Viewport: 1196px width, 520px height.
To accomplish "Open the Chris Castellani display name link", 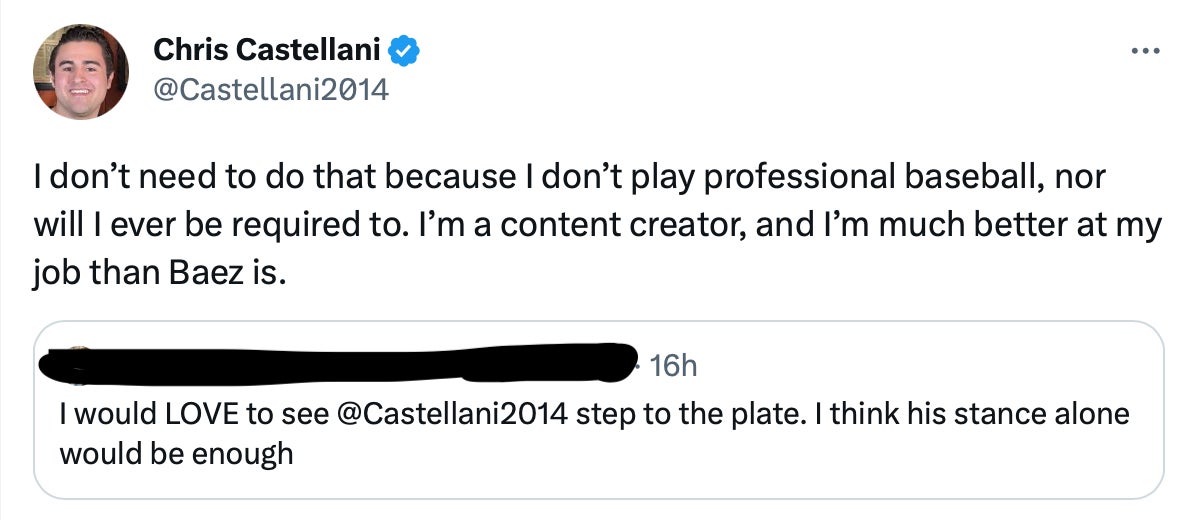I will (x=267, y=49).
